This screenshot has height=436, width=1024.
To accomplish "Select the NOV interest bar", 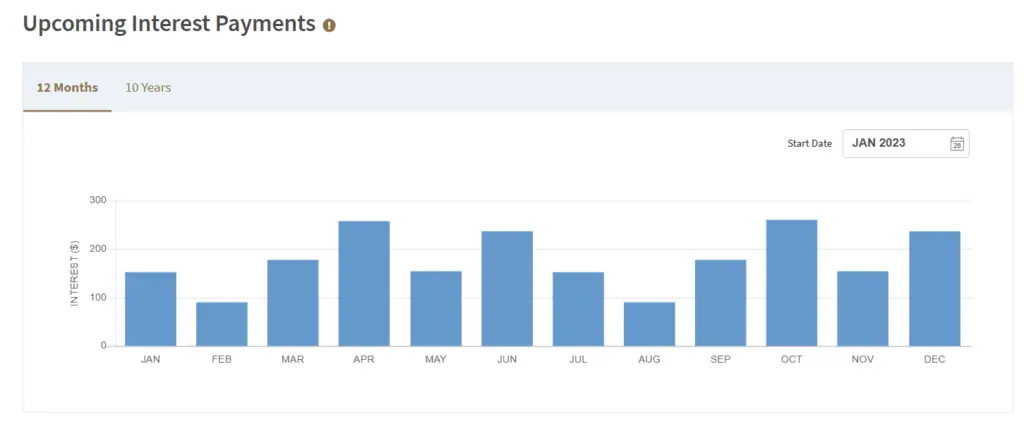I will 863,309.
